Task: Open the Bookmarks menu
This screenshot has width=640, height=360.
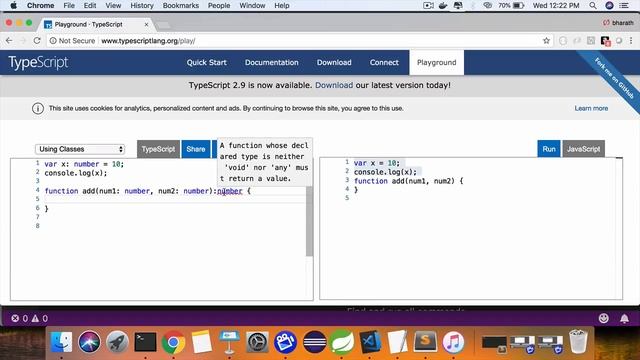Action: [x=181, y=5]
